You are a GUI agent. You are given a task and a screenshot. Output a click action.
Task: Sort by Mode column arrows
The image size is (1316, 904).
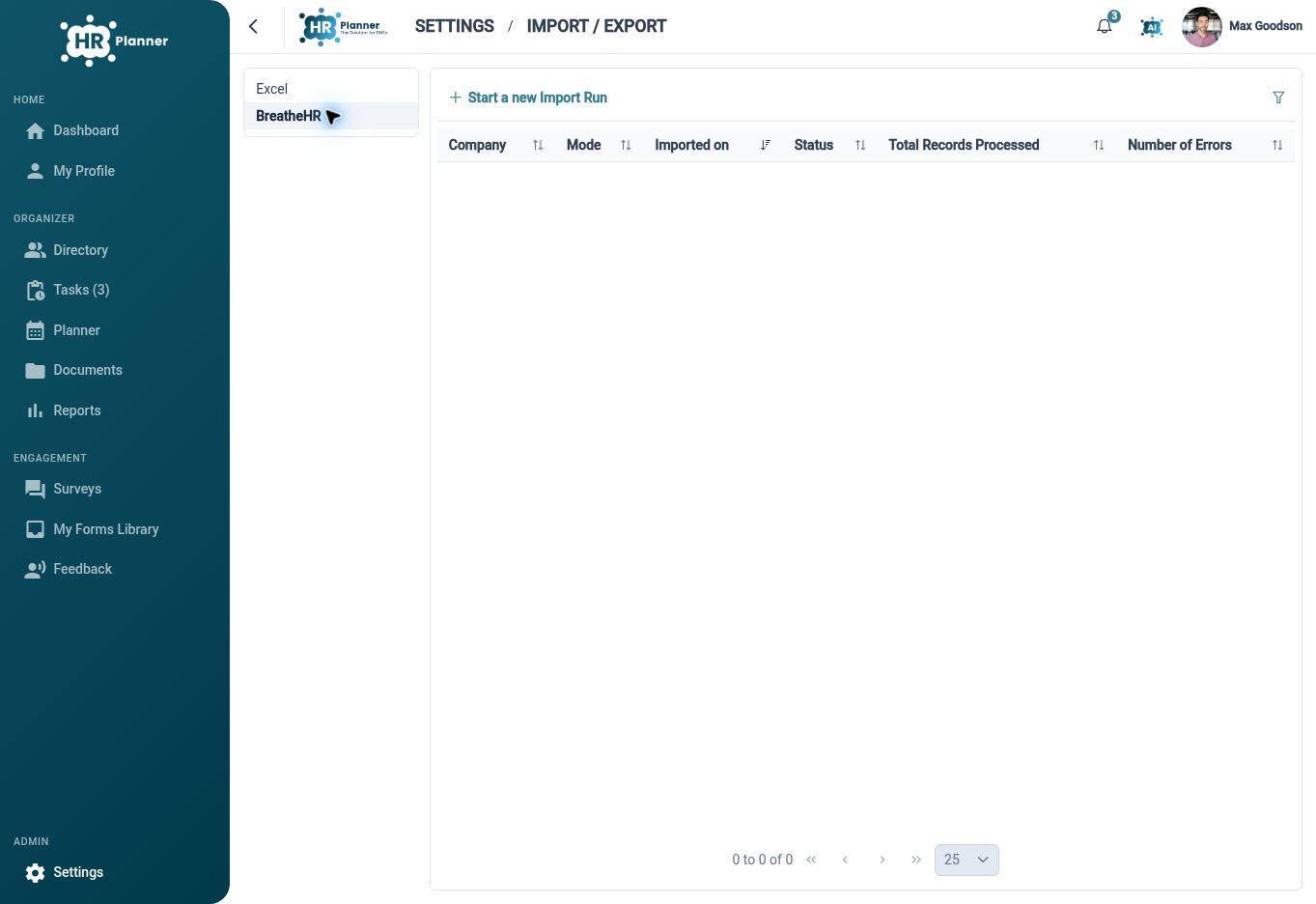click(626, 145)
